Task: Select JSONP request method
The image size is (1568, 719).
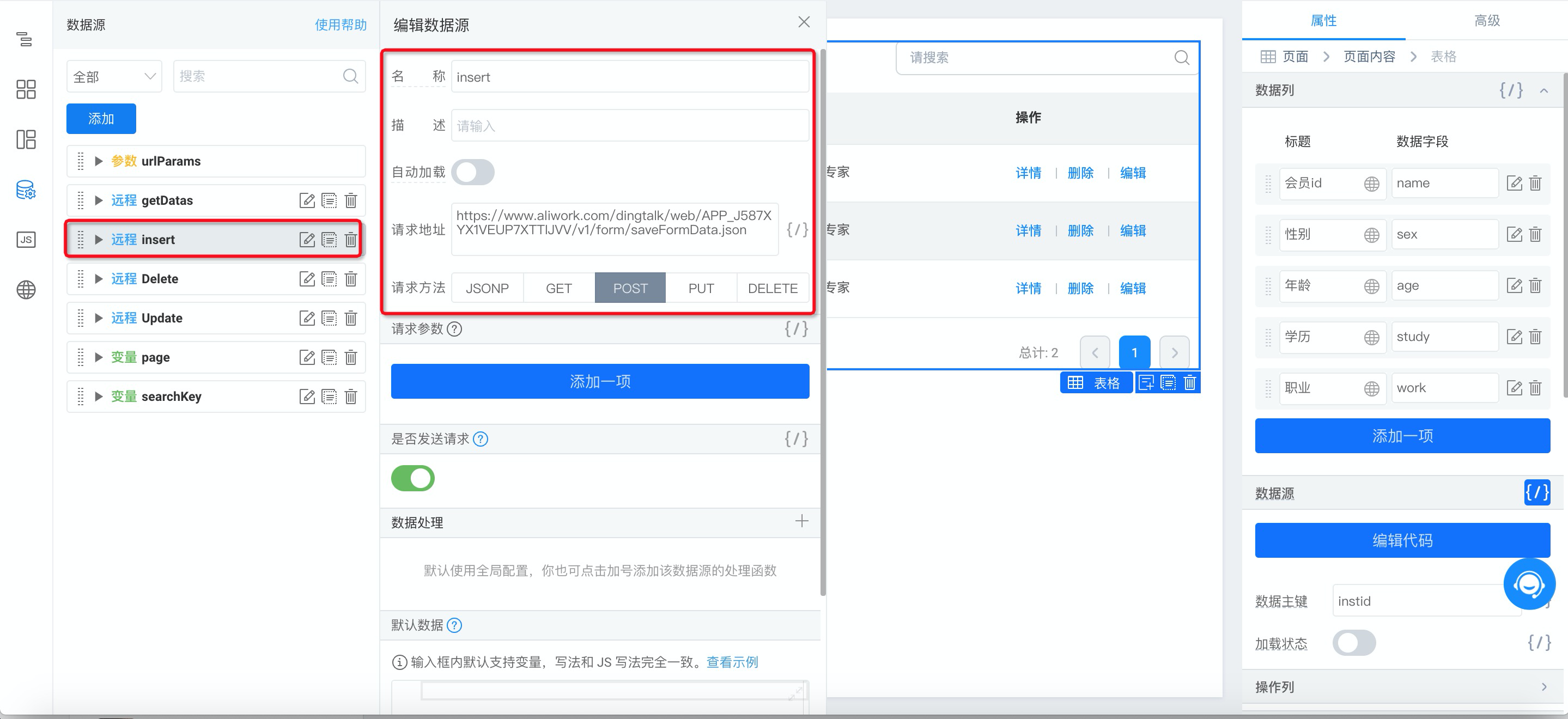Action: (487, 288)
